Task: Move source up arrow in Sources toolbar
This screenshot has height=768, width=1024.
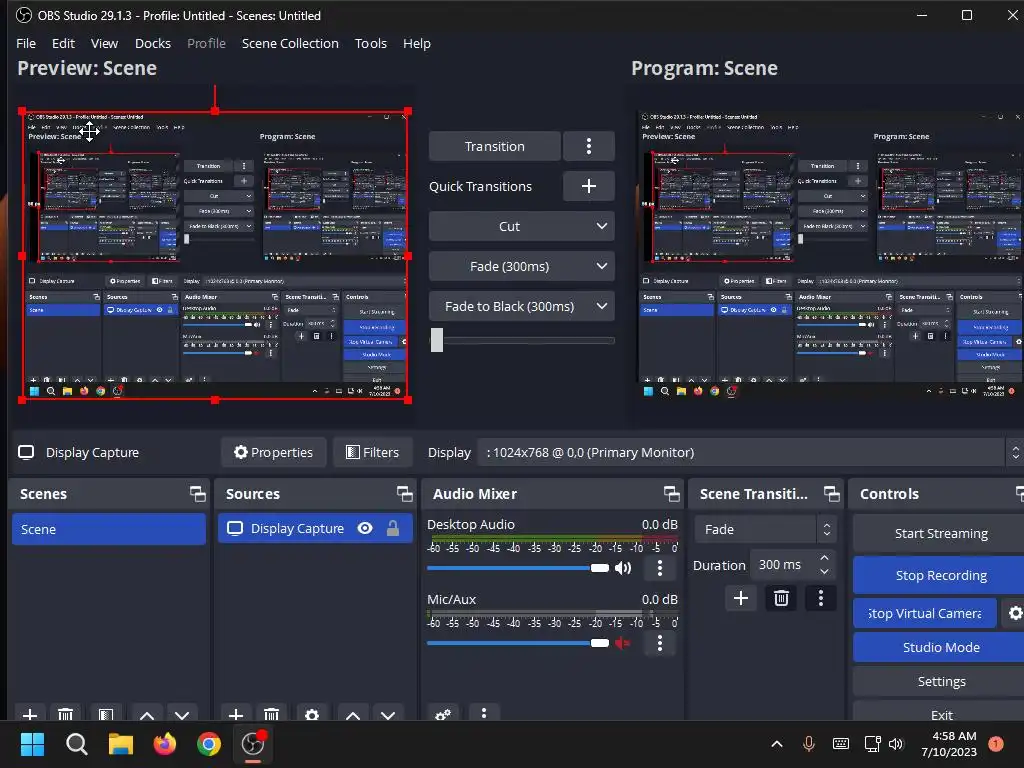Action: 353,715
